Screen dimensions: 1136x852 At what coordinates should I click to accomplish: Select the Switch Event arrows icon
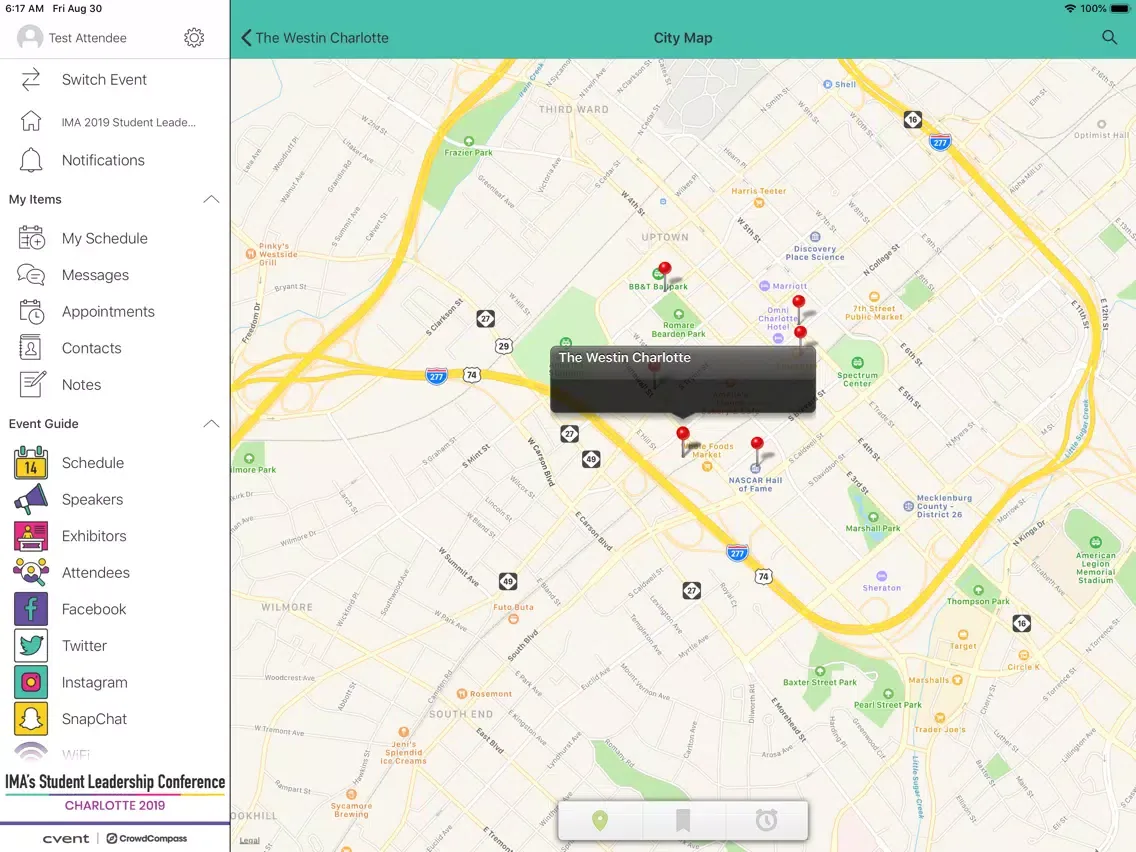[x=30, y=80]
